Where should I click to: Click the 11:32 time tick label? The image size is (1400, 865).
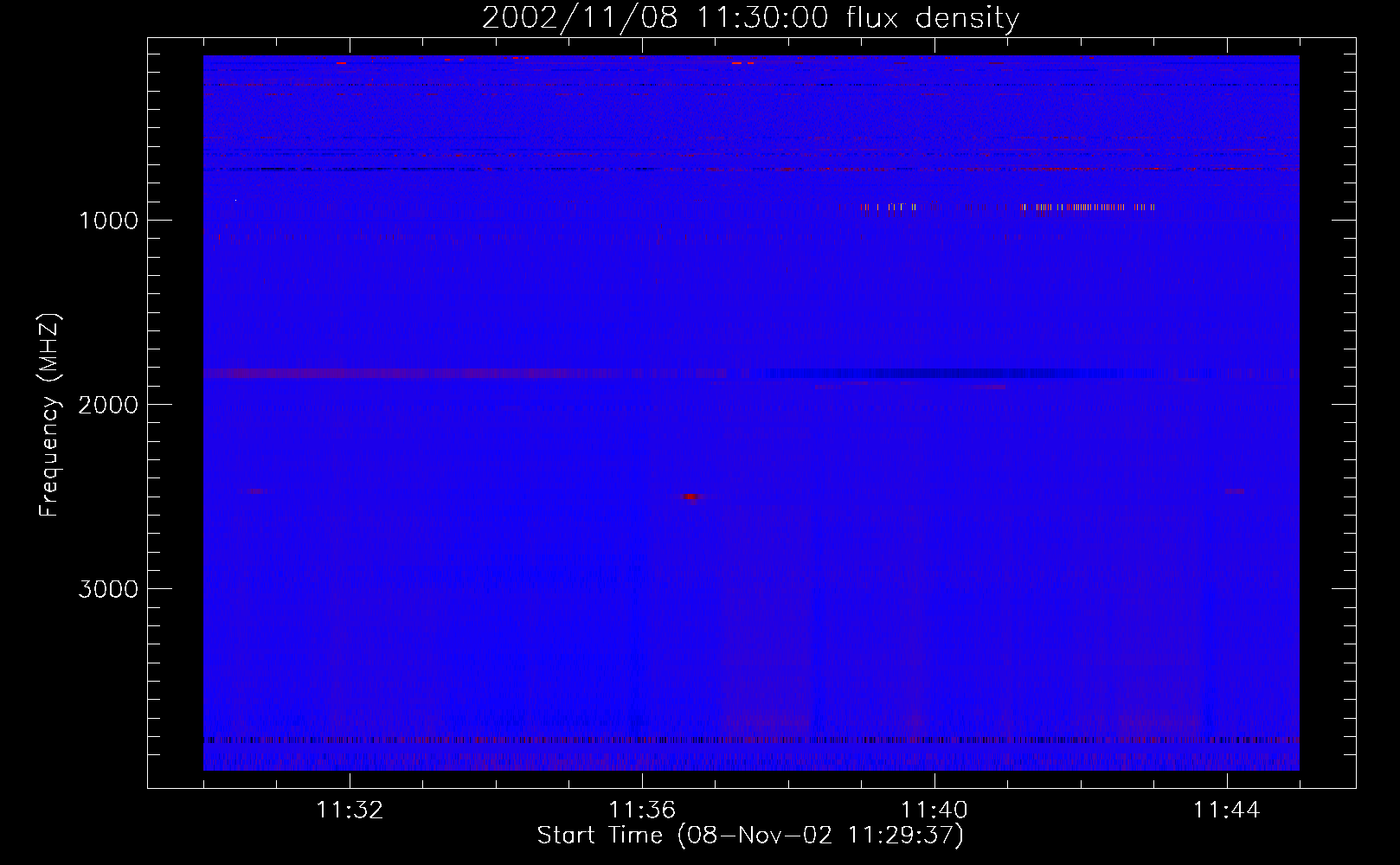tap(350, 811)
